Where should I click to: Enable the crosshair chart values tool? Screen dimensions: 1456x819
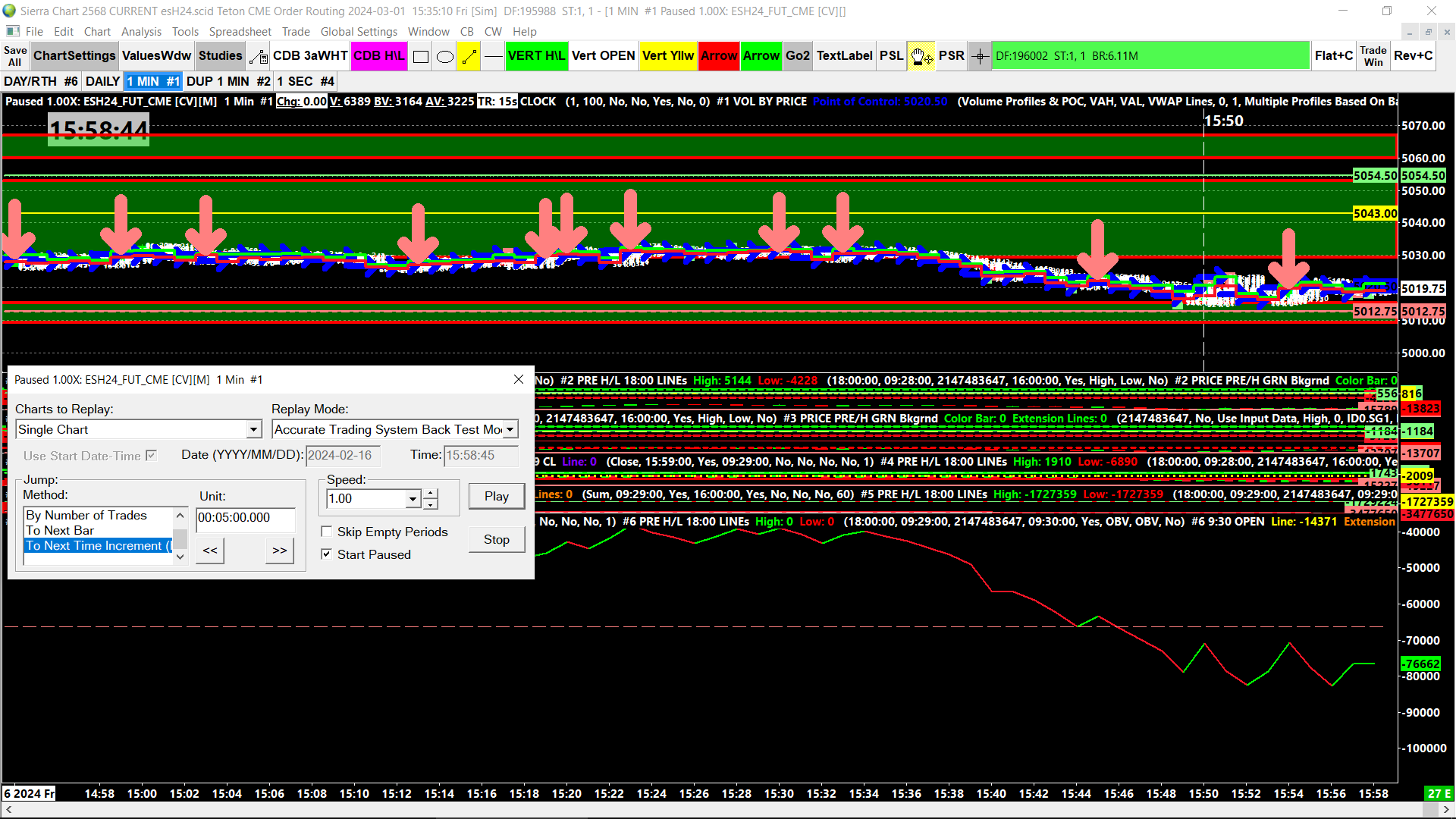pos(980,57)
